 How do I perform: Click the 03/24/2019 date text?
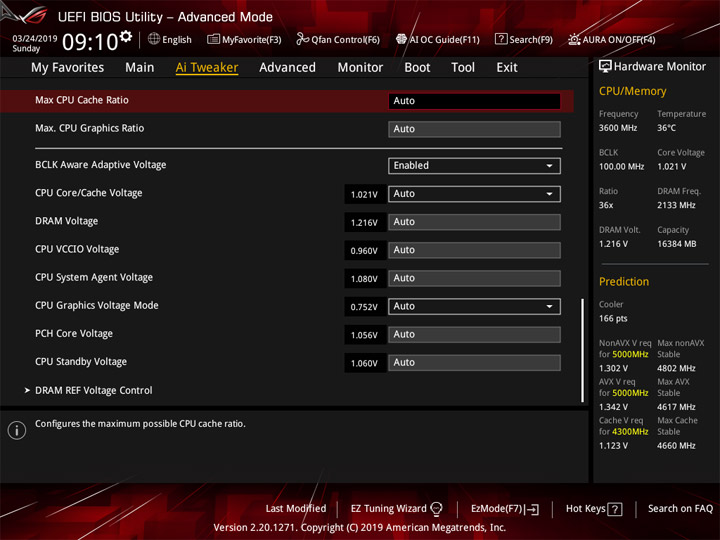click(34, 38)
